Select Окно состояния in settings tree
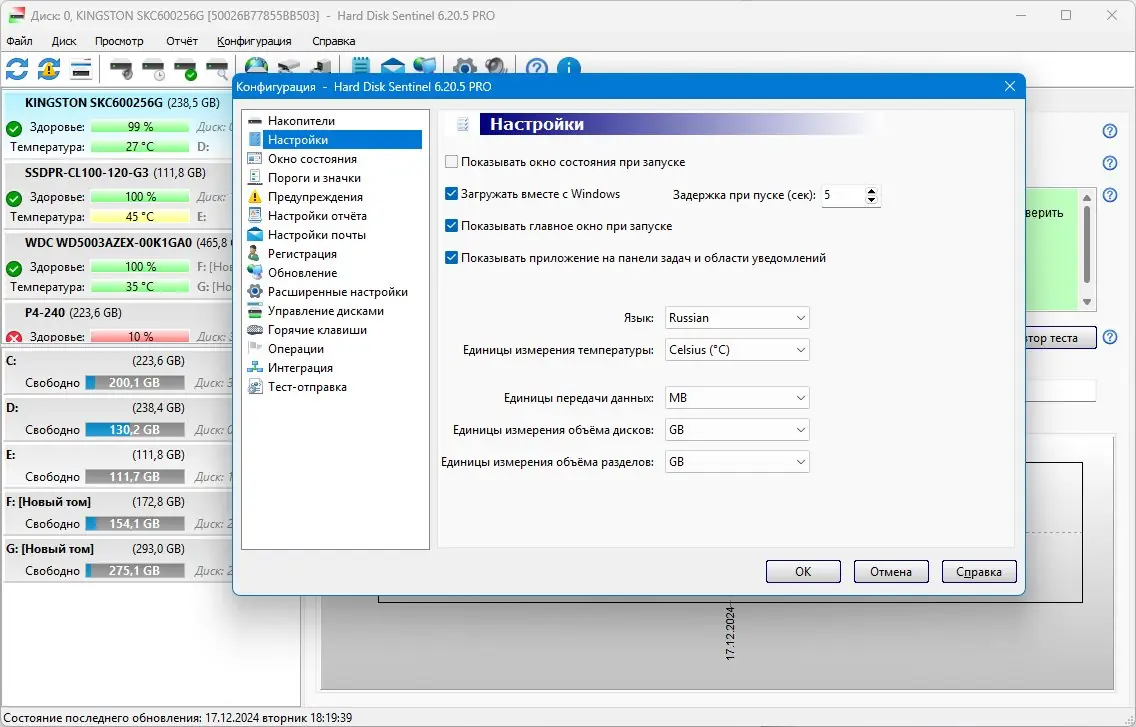Viewport: 1136px width, 727px height. pos(312,159)
